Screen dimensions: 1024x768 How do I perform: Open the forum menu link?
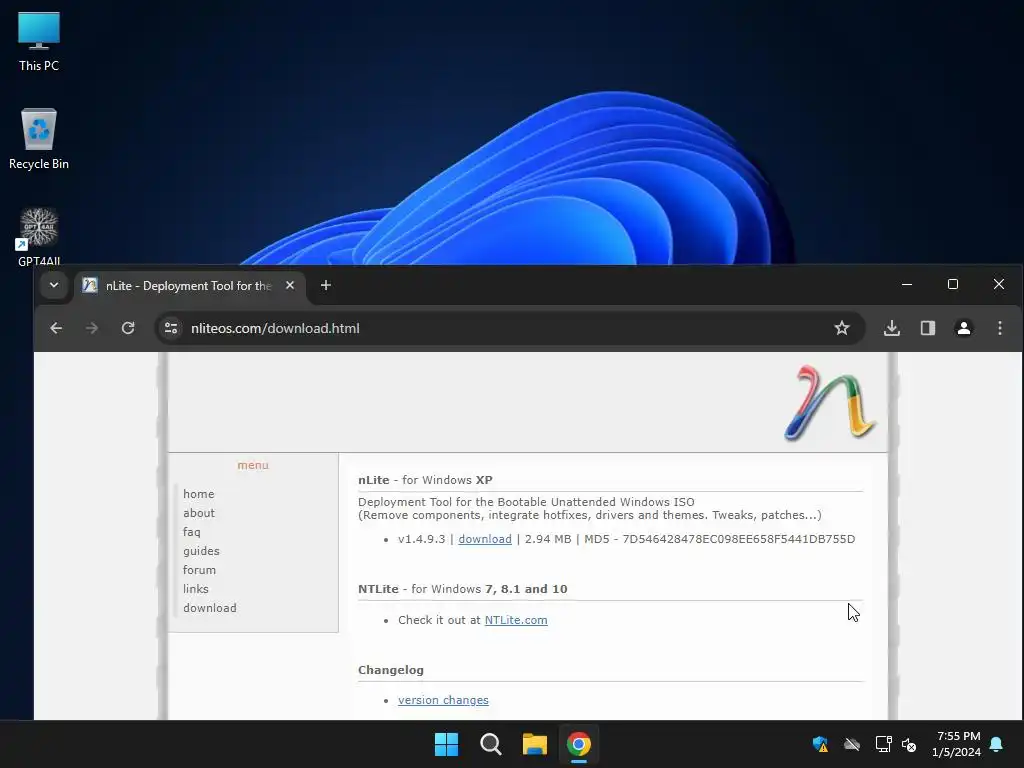coord(199,569)
